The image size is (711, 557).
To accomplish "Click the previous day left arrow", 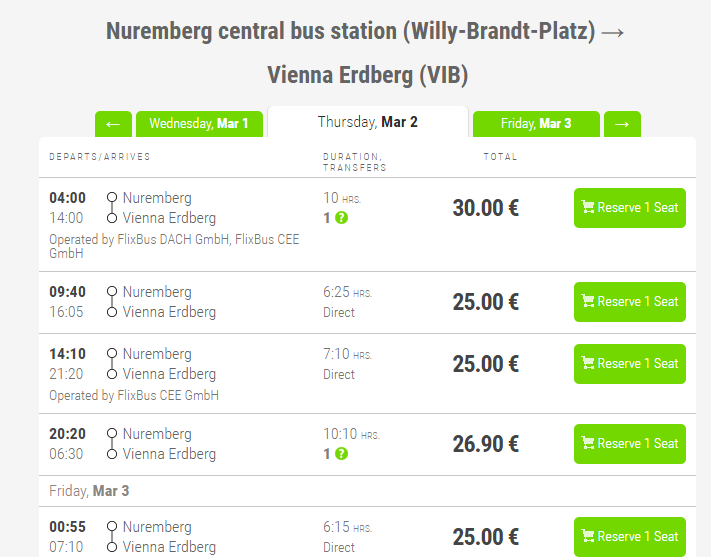I will coord(113,124).
